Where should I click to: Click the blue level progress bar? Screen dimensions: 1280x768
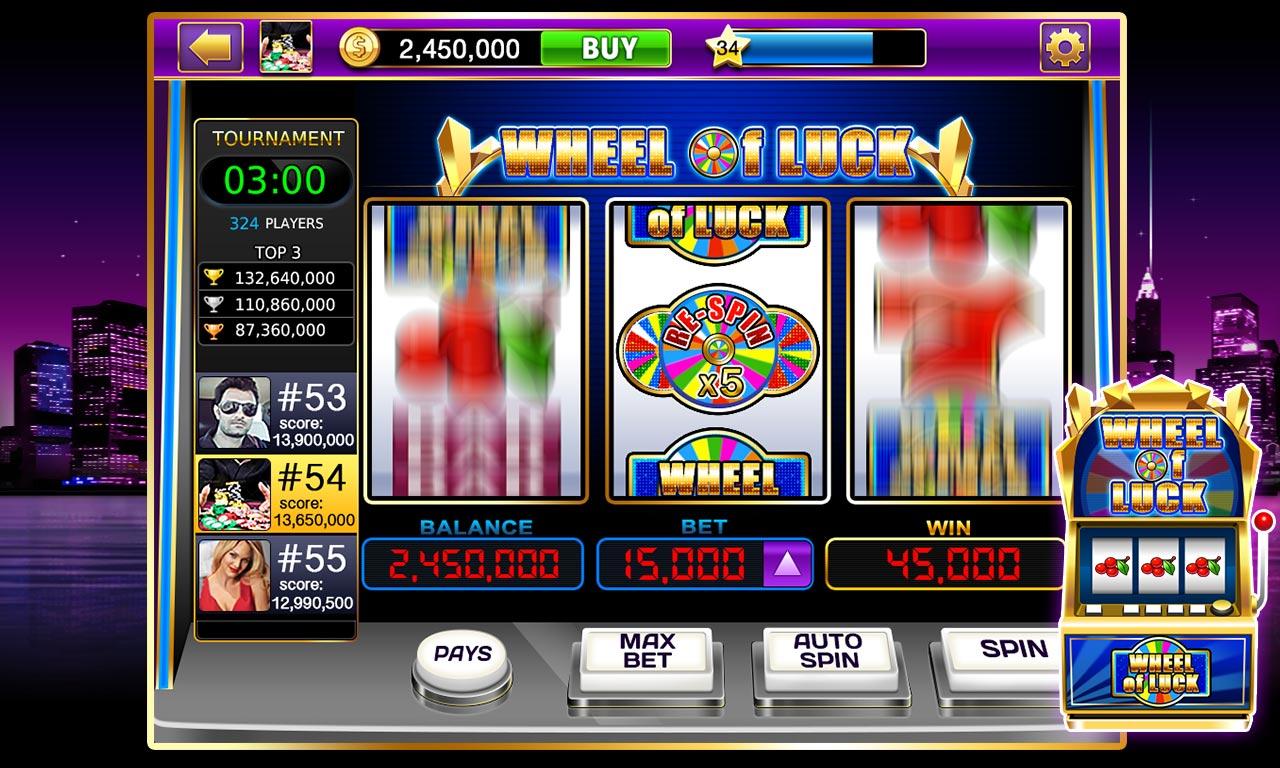tap(807, 48)
